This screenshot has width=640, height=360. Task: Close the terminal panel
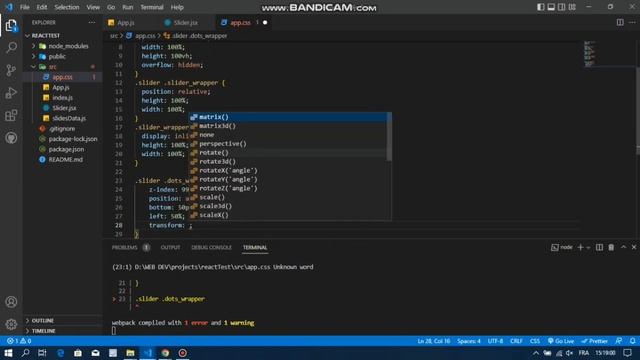[x=634, y=247]
